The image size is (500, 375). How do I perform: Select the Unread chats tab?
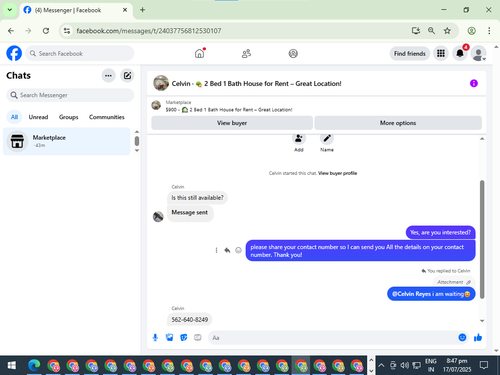click(x=38, y=117)
